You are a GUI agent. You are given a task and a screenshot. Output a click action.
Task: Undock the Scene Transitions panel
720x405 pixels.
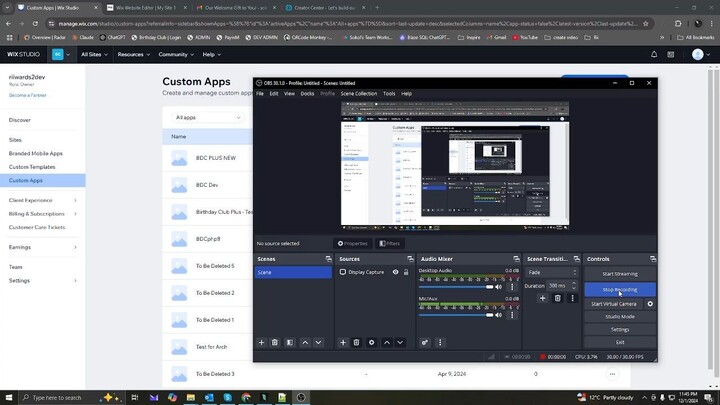click(x=577, y=259)
